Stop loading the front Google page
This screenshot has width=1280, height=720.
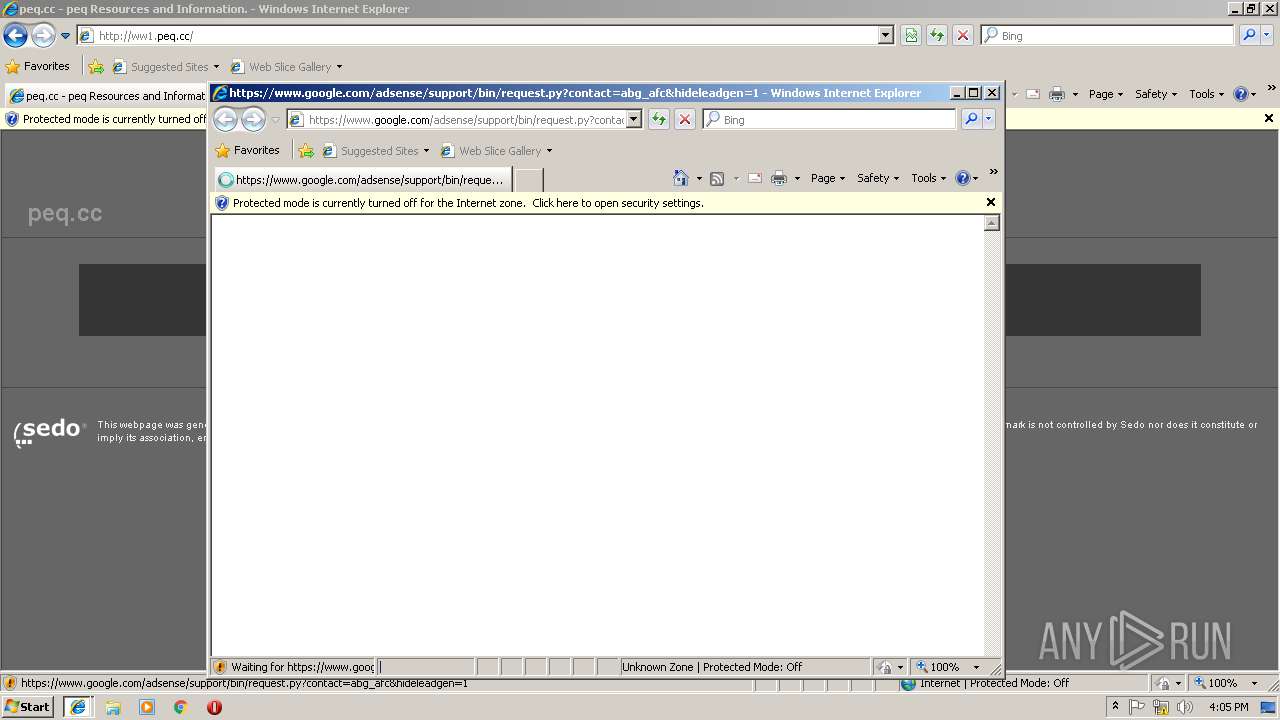(x=685, y=120)
